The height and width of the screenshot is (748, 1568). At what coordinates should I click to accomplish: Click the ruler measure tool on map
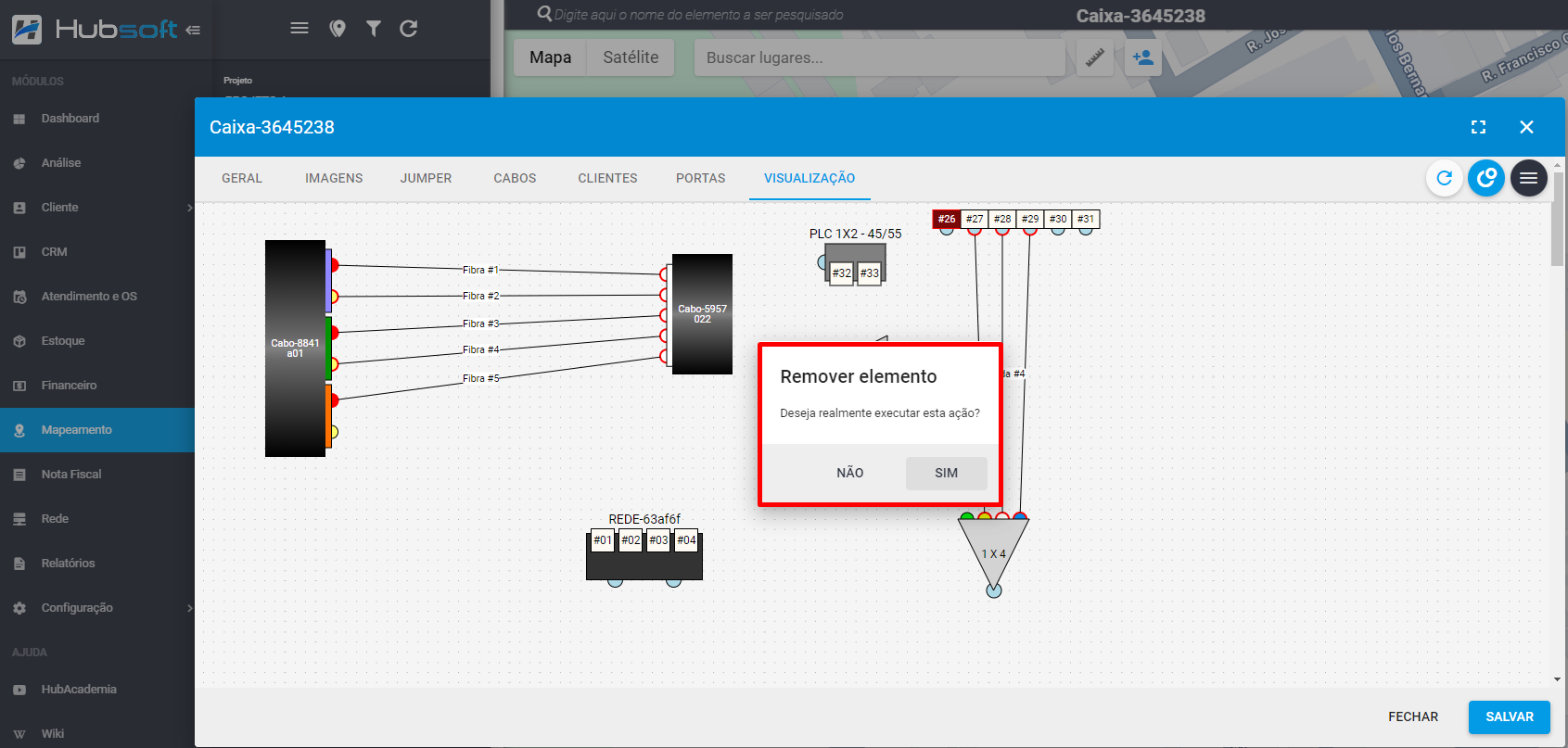(1095, 57)
